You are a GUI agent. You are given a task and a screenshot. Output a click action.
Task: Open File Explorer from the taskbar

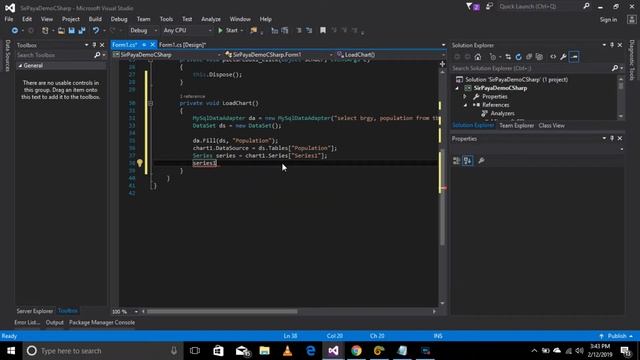(264, 351)
